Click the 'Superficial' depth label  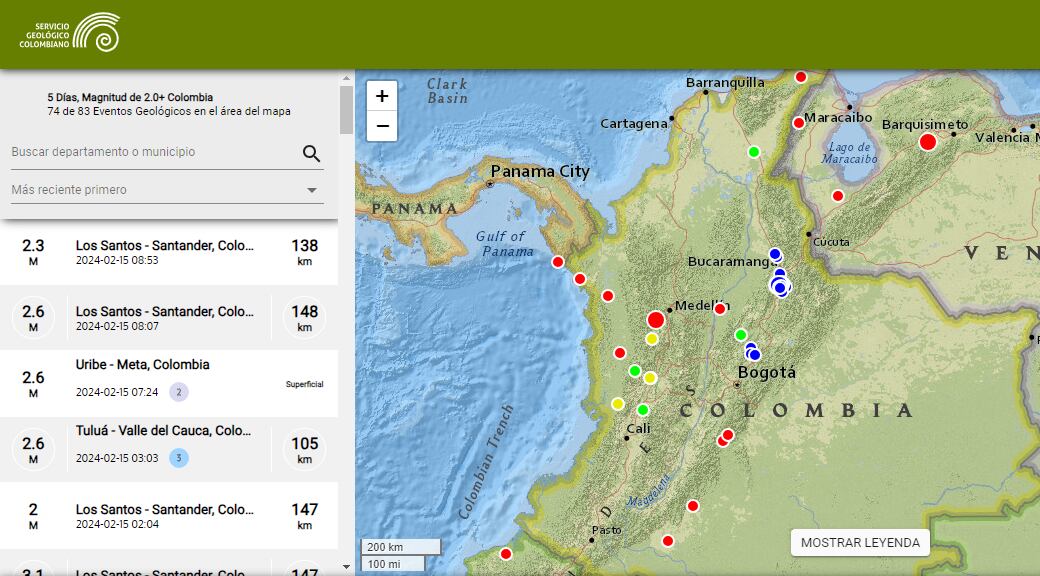point(304,384)
